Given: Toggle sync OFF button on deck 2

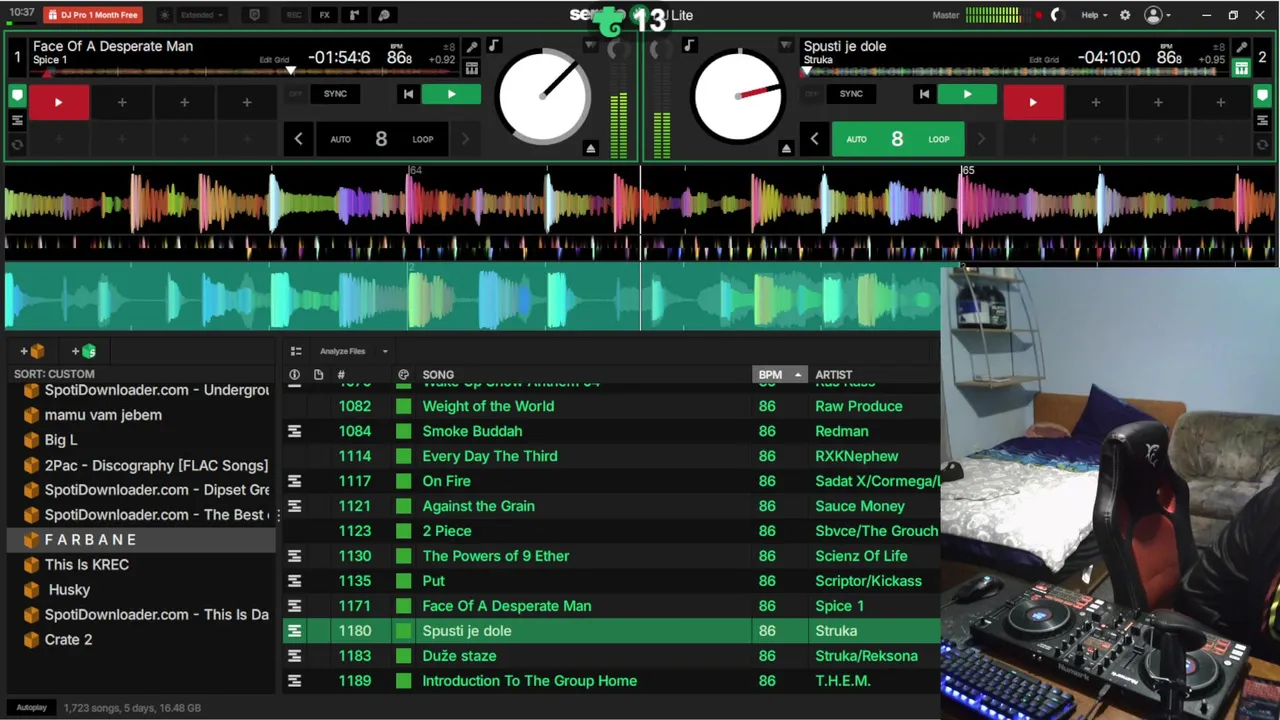Looking at the screenshot, I should [x=811, y=94].
